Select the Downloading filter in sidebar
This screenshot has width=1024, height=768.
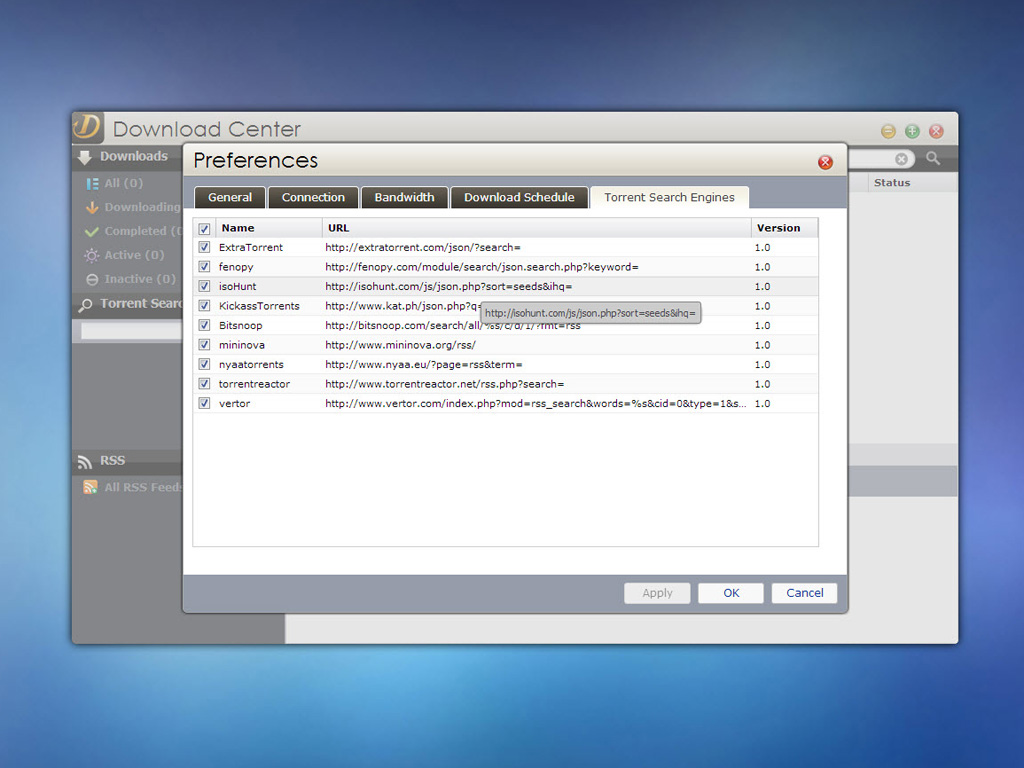coord(142,208)
